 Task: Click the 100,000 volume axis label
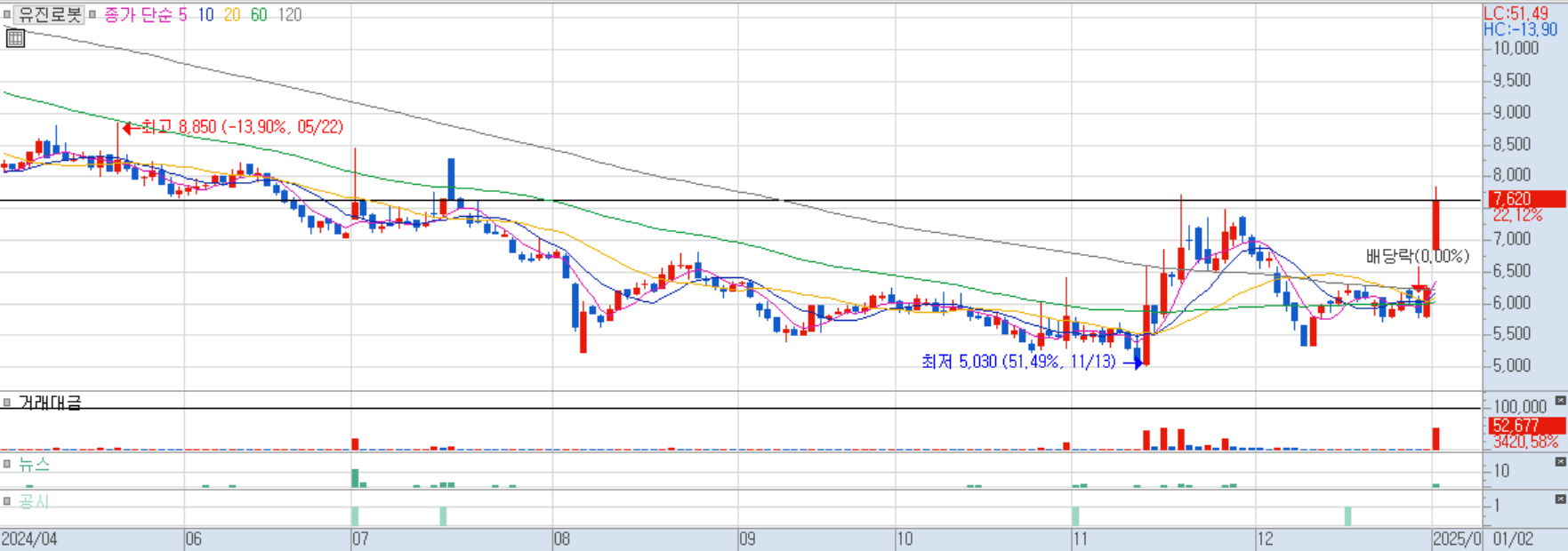tap(1519, 407)
